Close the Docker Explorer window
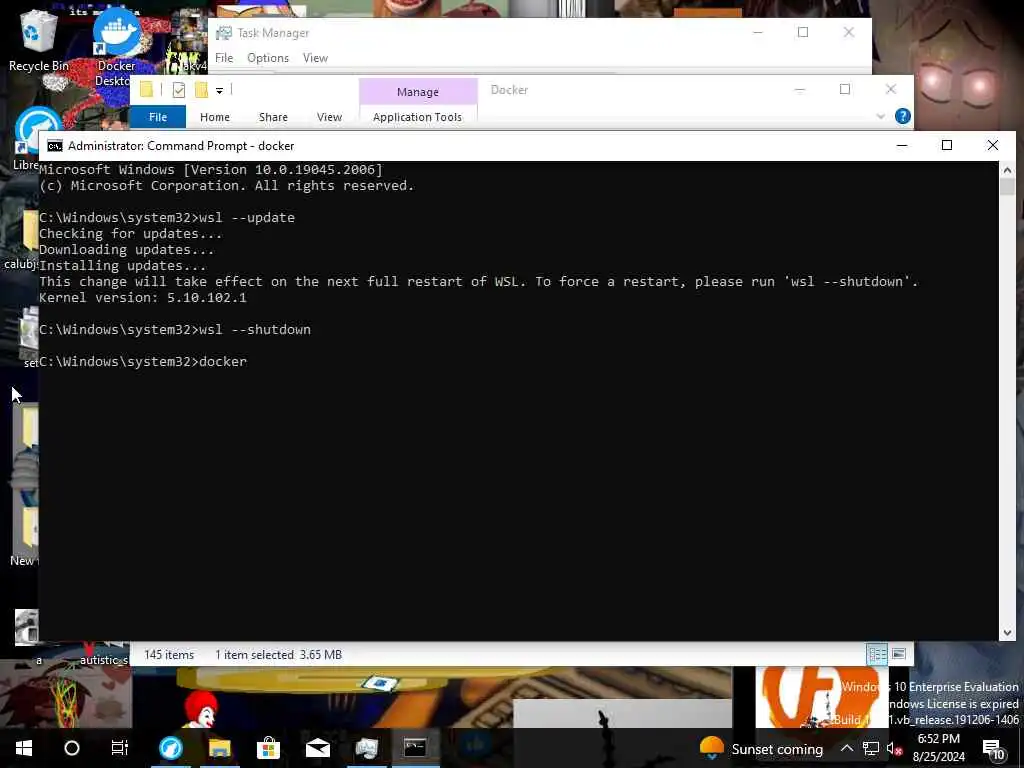This screenshot has width=1024, height=768. pos(891,89)
